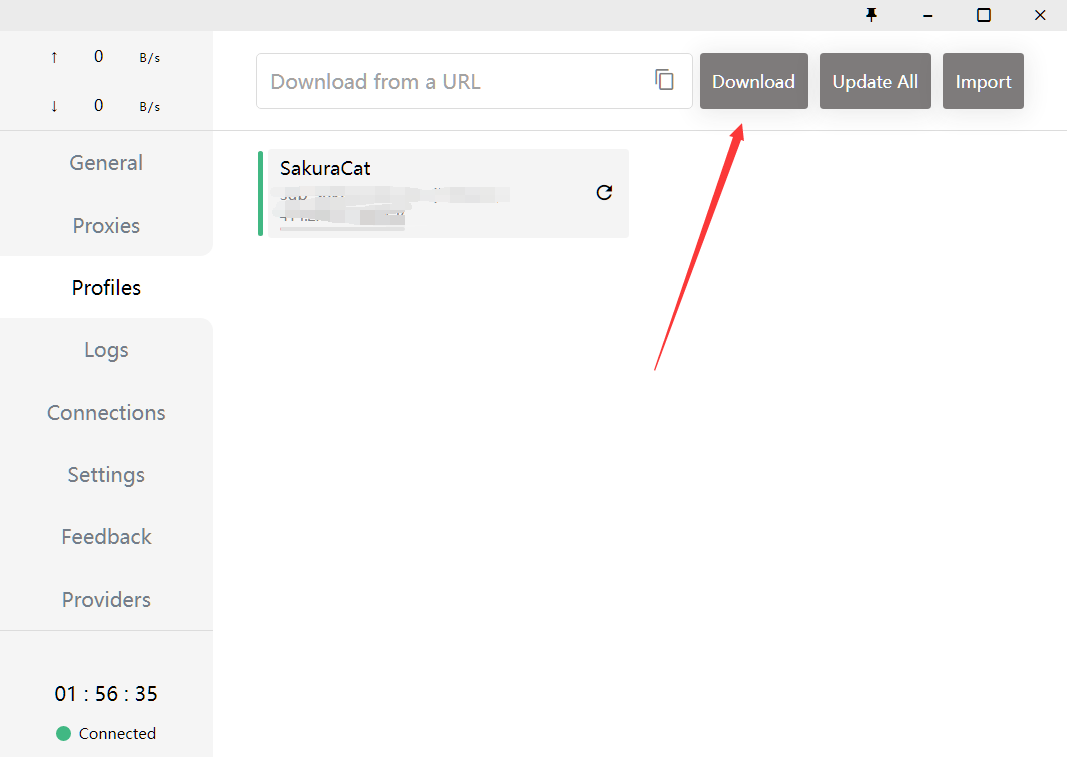Click the red upload speed arrow

pos(54,57)
